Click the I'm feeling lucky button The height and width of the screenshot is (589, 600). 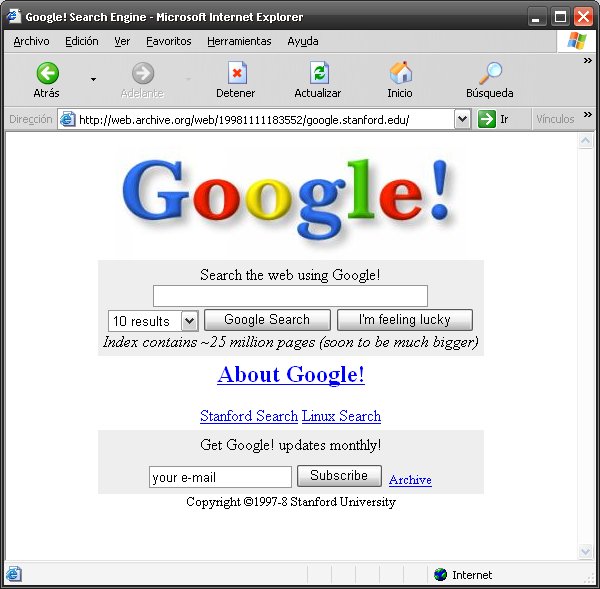[x=404, y=320]
